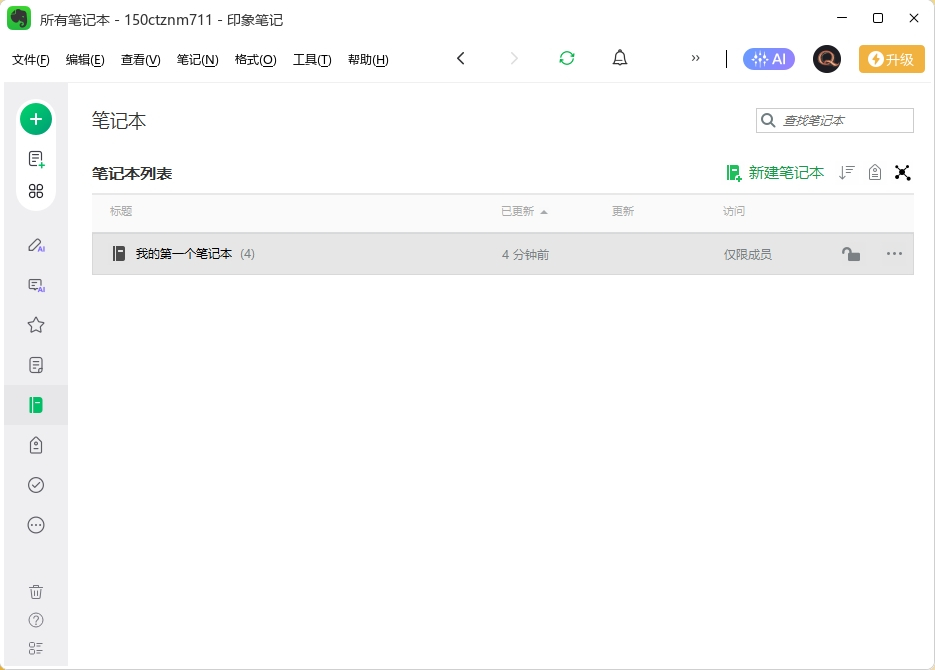The image size is (935, 670).
Task: Open the trash icon in the sidebar
Action: [x=36, y=591]
